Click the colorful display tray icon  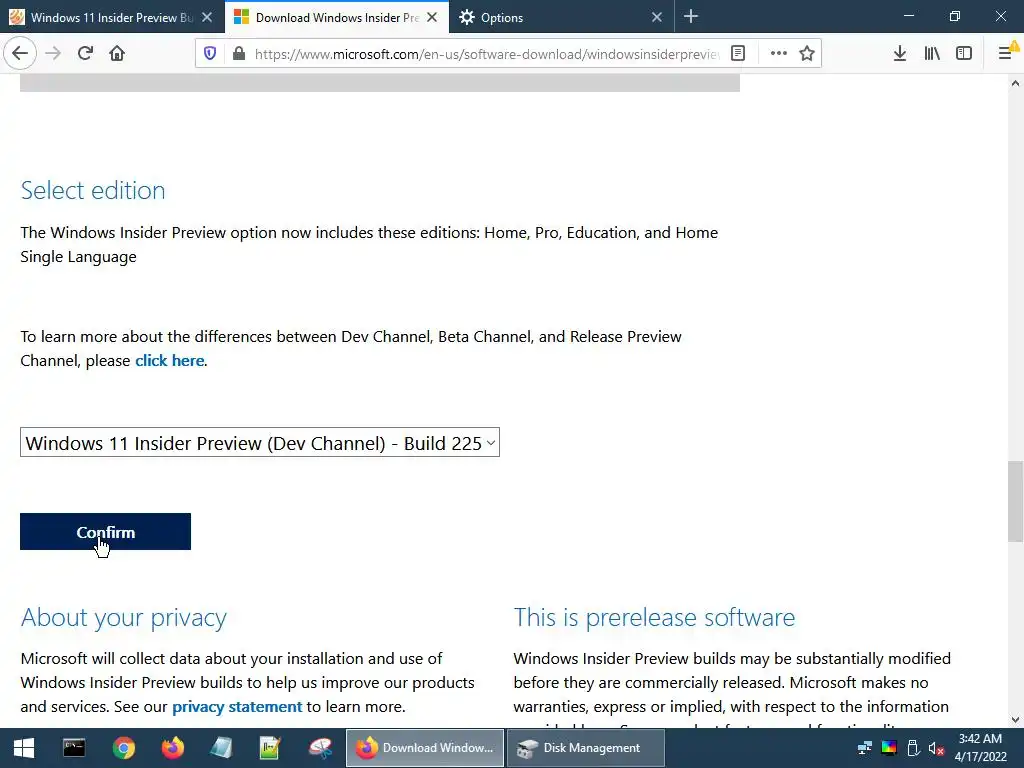(889, 748)
